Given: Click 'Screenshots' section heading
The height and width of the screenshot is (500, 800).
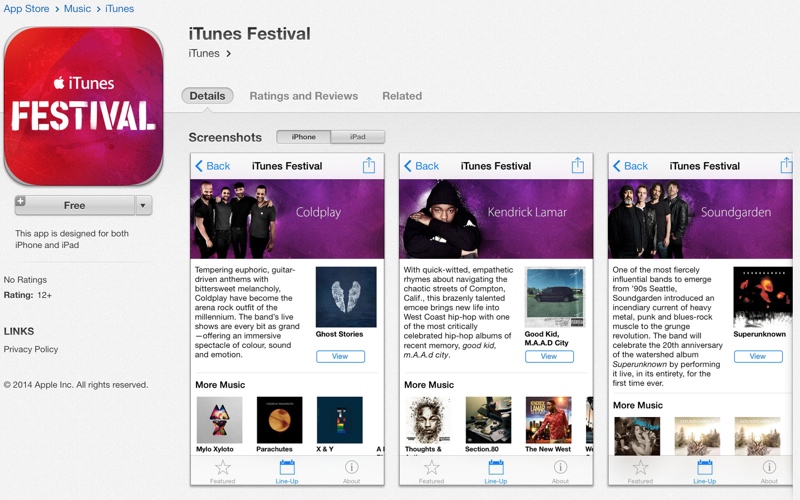Looking at the screenshot, I should (x=225, y=137).
